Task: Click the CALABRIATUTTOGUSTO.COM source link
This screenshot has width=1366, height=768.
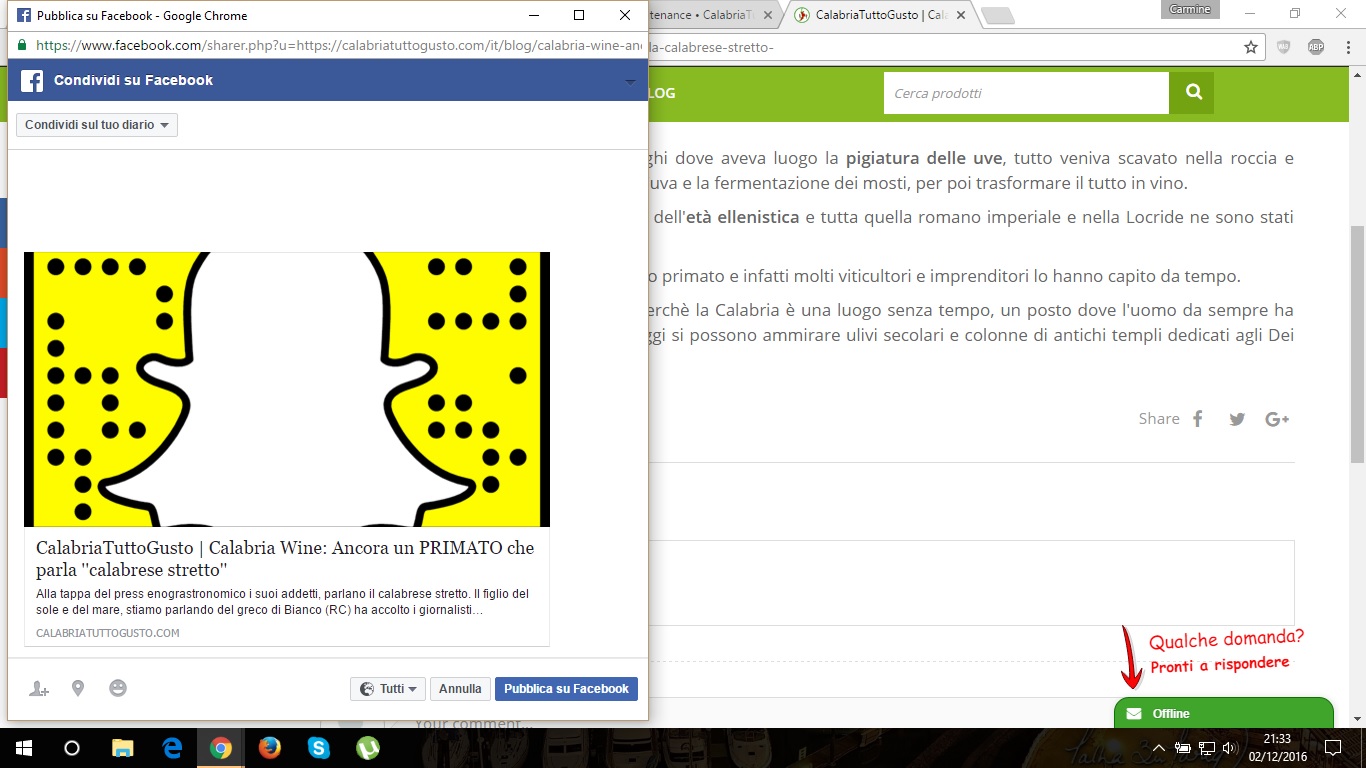Action: (x=108, y=633)
